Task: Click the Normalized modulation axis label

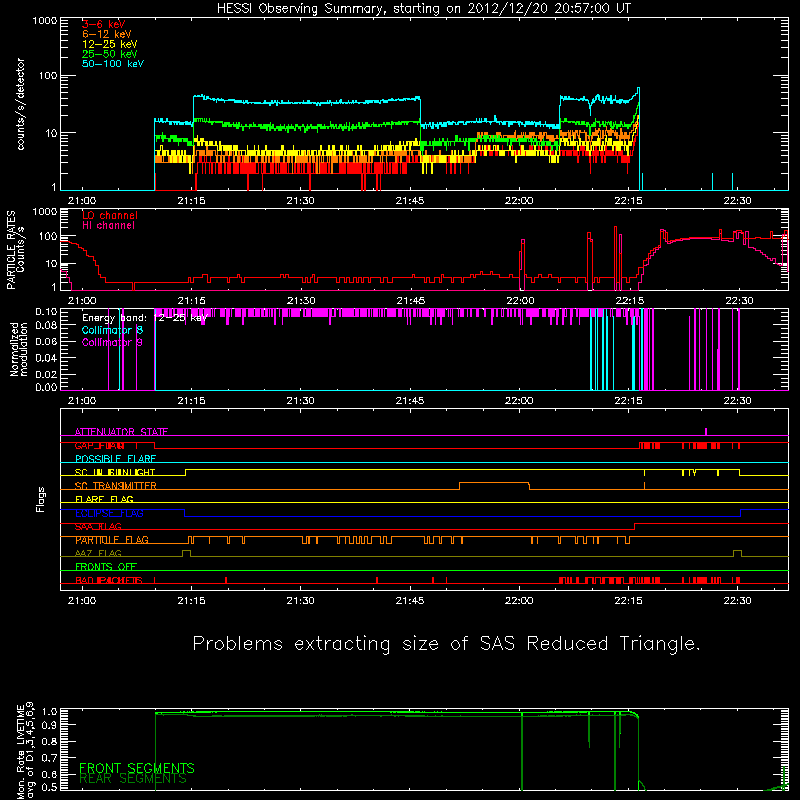Action: point(18,349)
